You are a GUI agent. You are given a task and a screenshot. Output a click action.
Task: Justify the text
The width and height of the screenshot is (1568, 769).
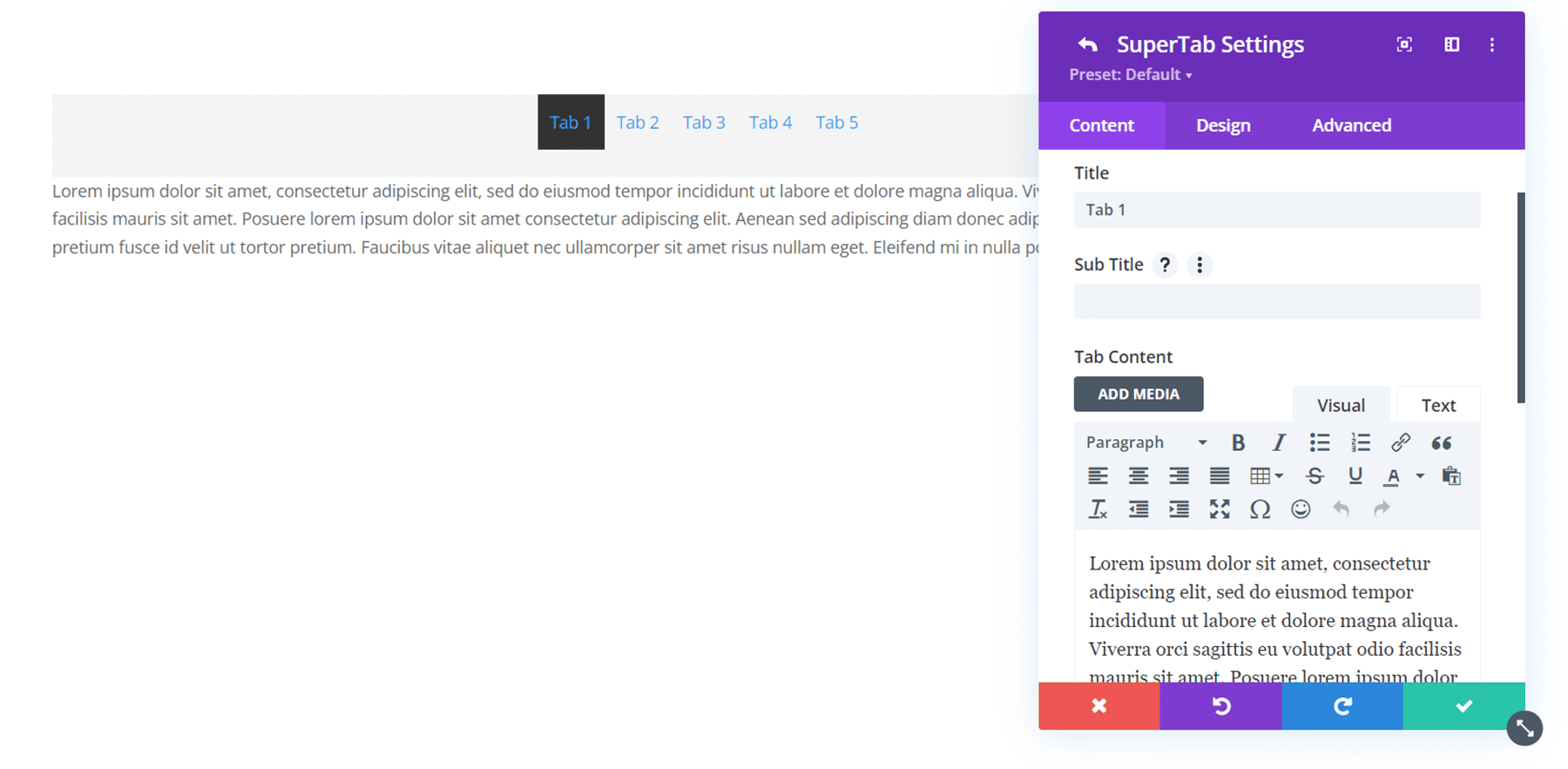coord(1220,476)
